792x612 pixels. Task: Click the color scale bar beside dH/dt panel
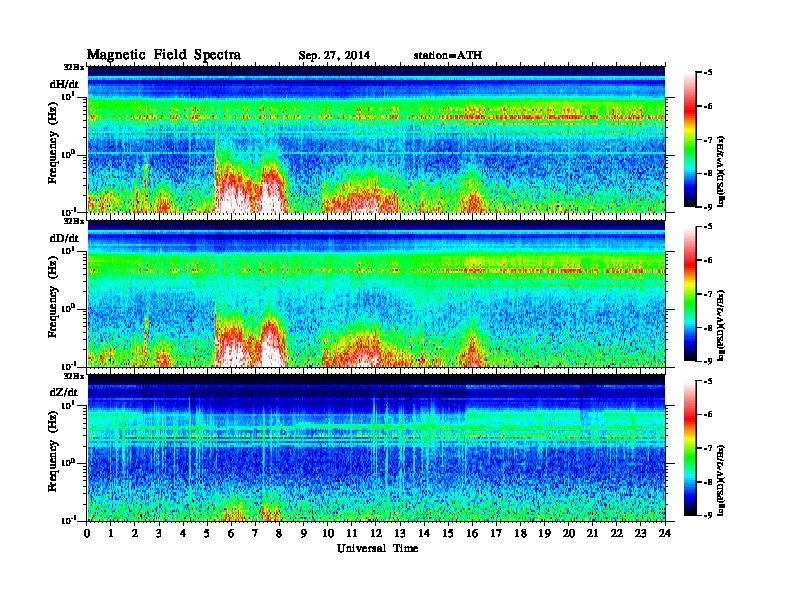click(x=690, y=140)
